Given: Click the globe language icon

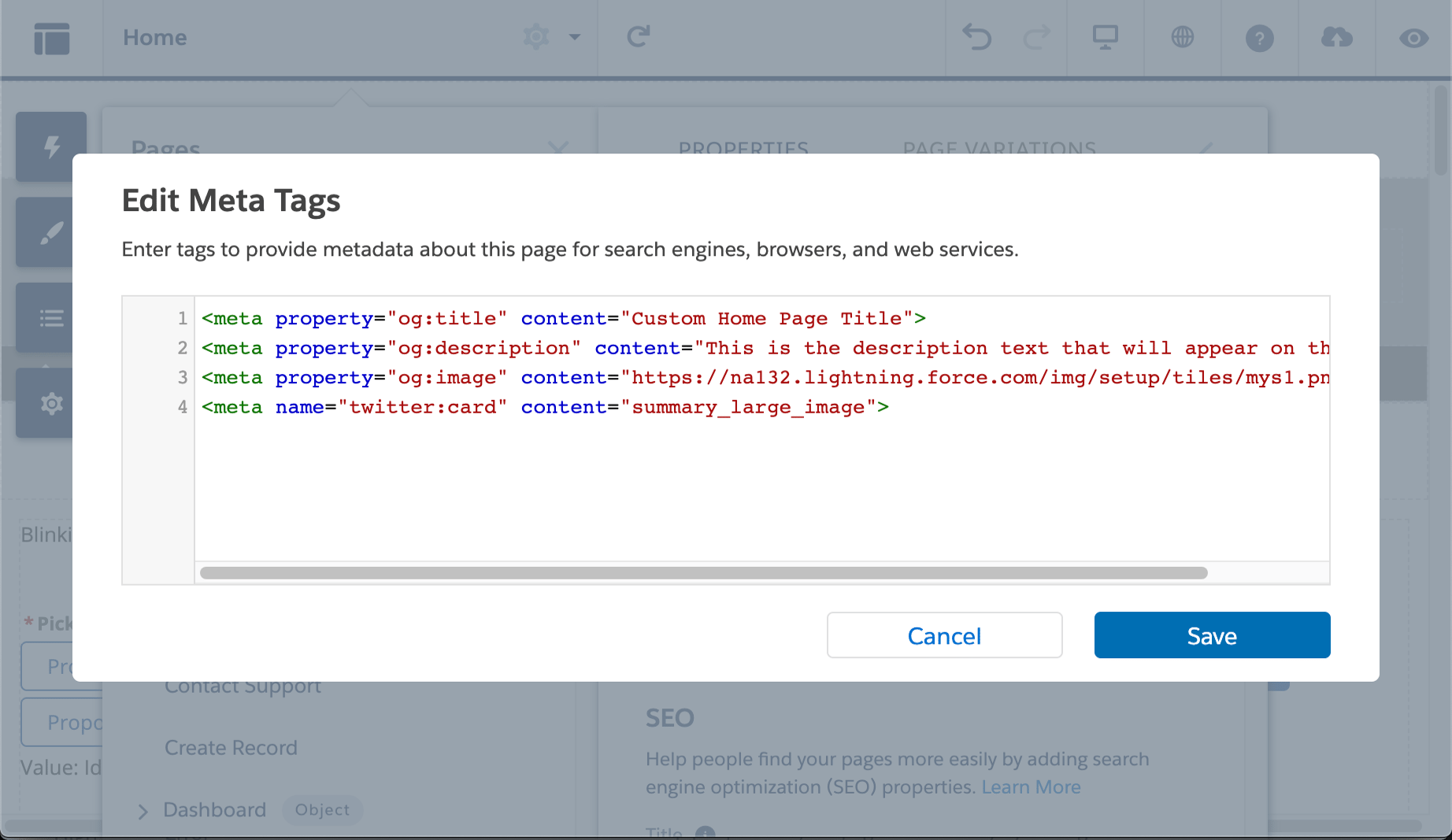Looking at the screenshot, I should pyautogui.click(x=1182, y=37).
